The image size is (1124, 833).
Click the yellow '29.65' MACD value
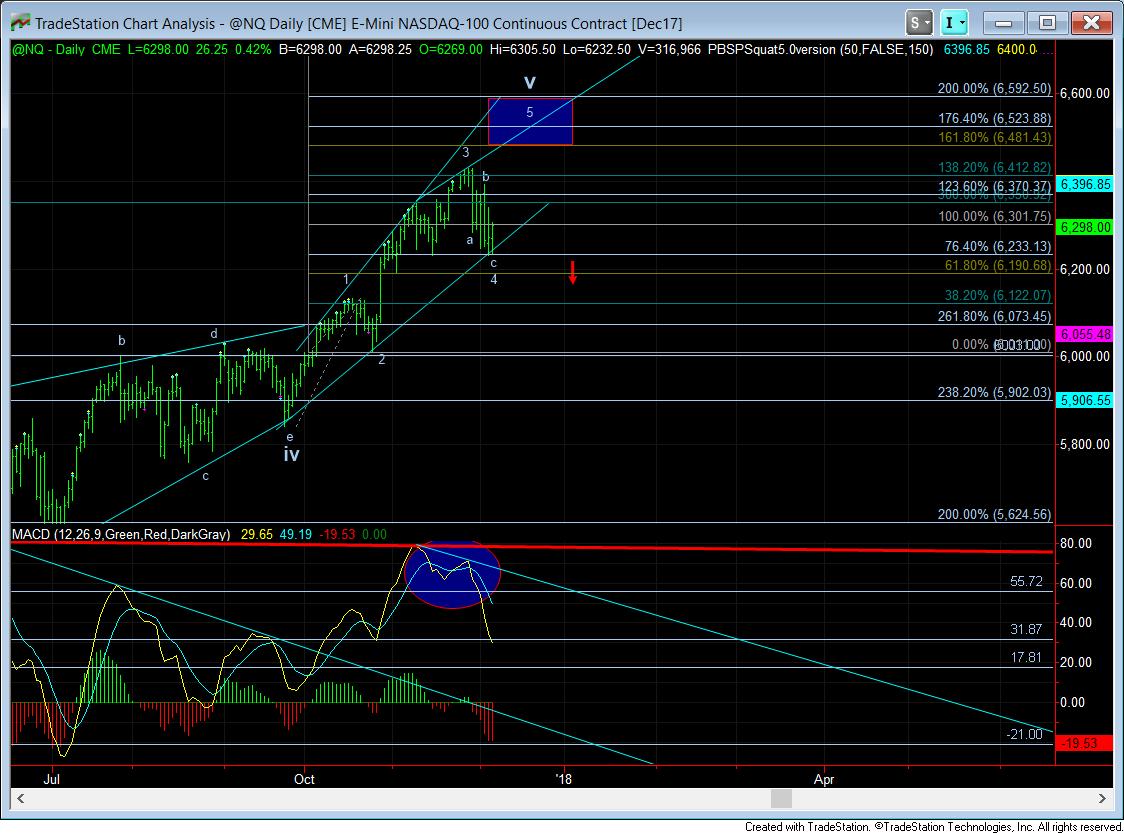tap(257, 534)
